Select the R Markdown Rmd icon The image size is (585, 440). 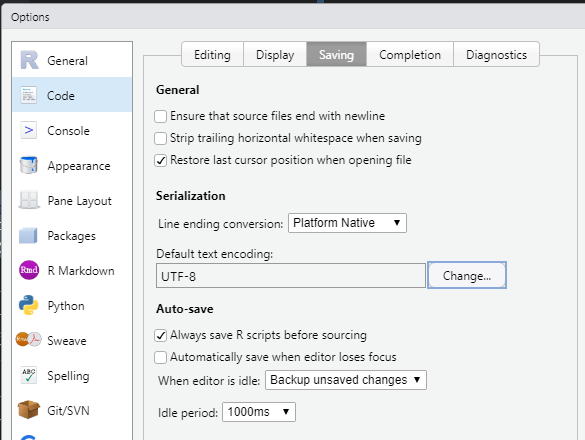tap(29, 270)
